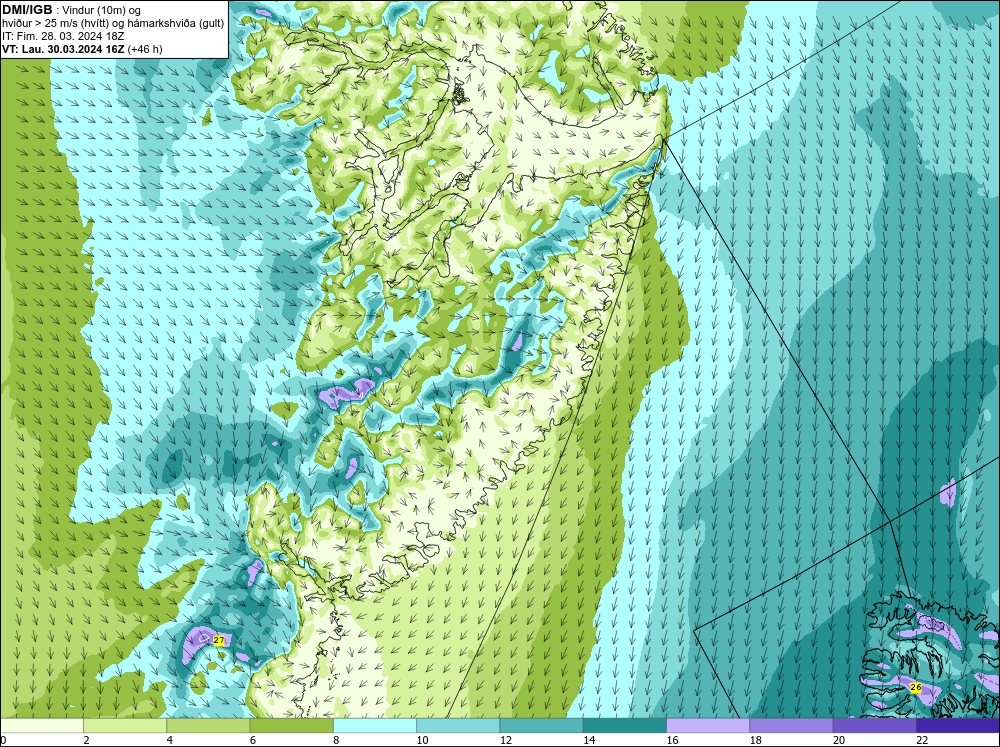Click the 'IT: Fim. 28. 03. 2024 18Z' line
The width and height of the screenshot is (1000, 747).
click(63, 36)
